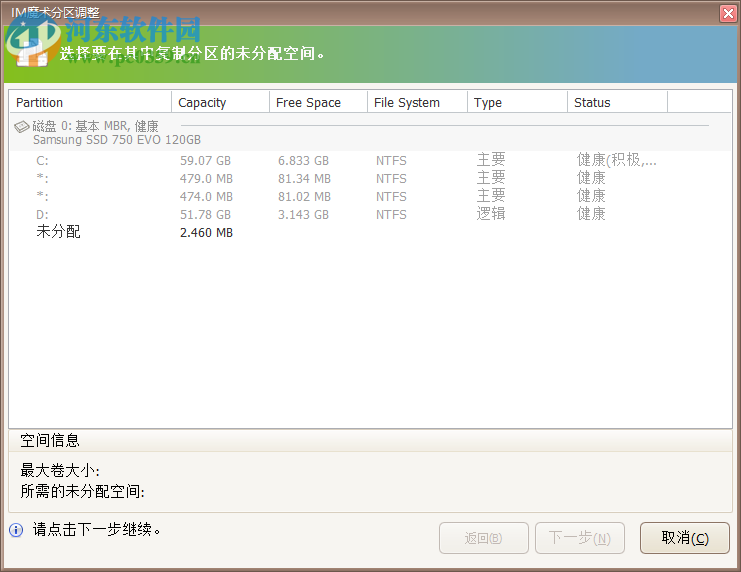The width and height of the screenshot is (741, 572).
Task: Click the disk 0 drive icon
Action: coord(22,127)
